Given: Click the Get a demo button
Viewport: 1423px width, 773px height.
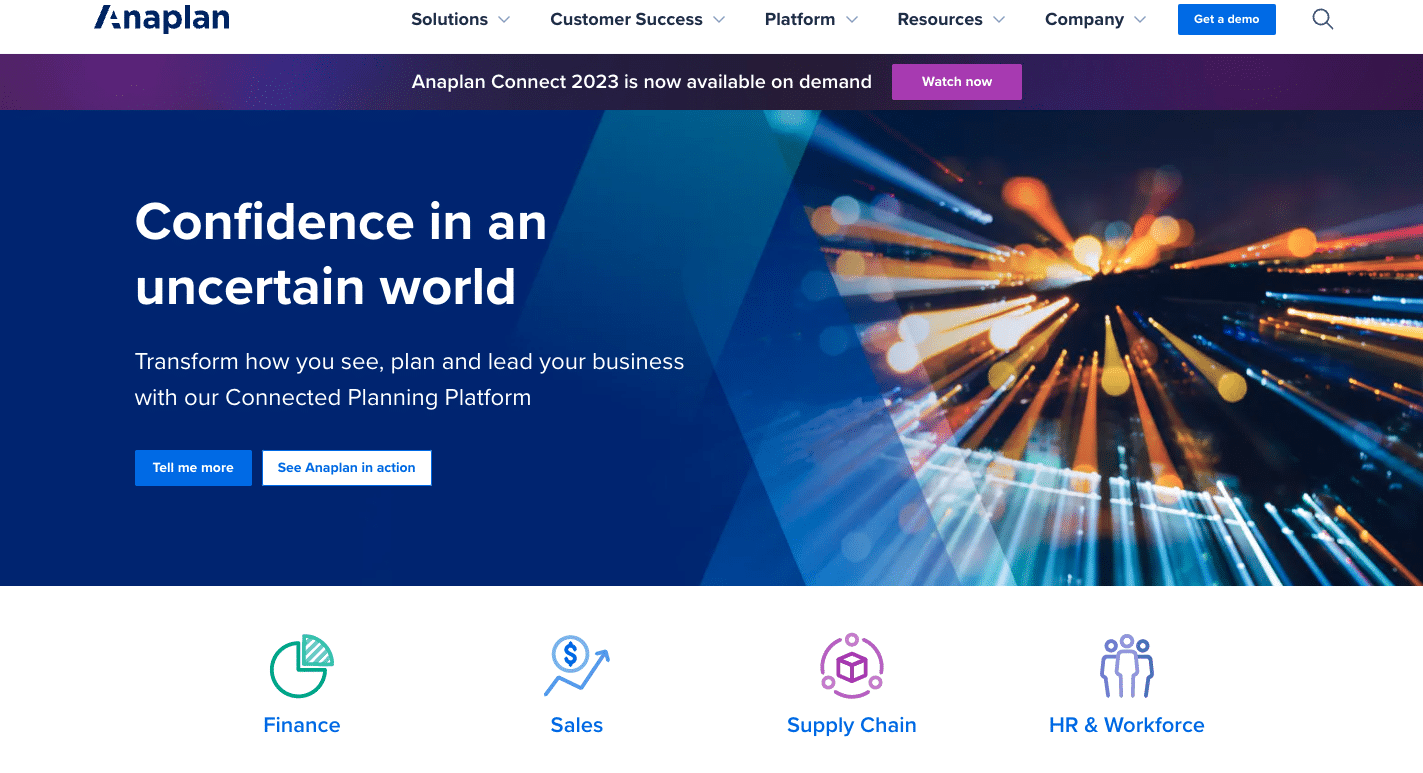Looking at the screenshot, I should point(1227,19).
